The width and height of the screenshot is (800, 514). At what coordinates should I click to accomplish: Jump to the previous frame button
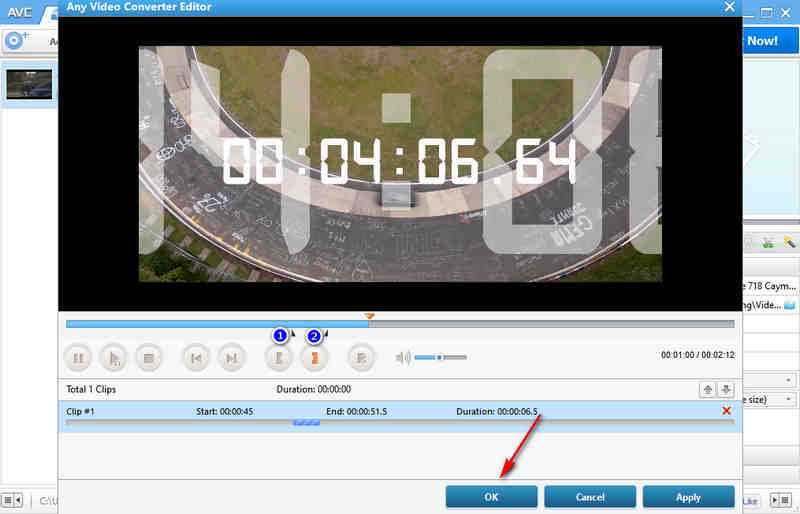[x=196, y=358]
